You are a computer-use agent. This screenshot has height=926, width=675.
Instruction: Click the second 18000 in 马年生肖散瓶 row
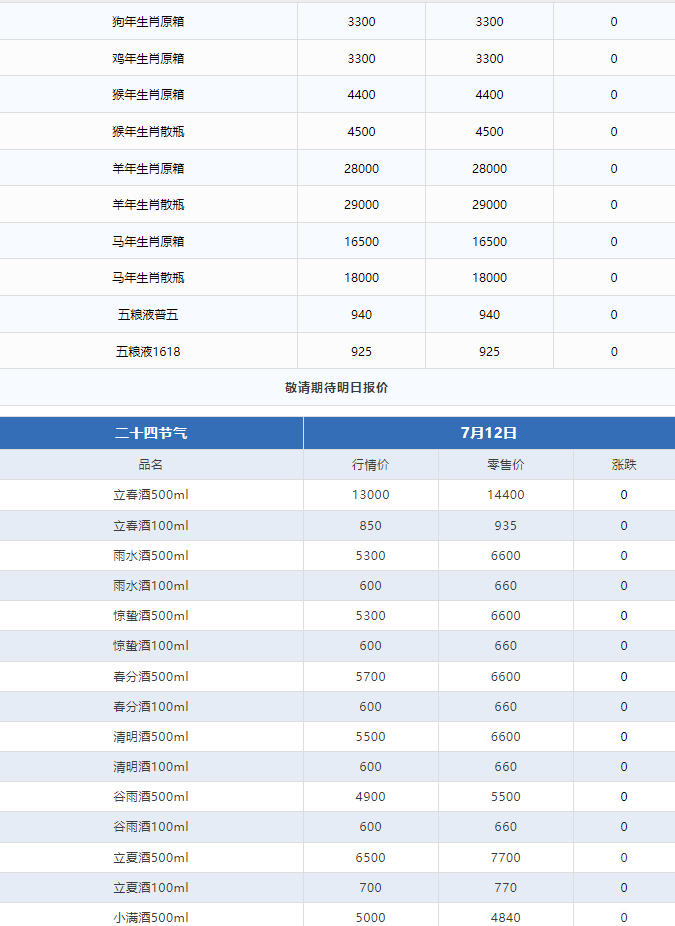point(490,278)
